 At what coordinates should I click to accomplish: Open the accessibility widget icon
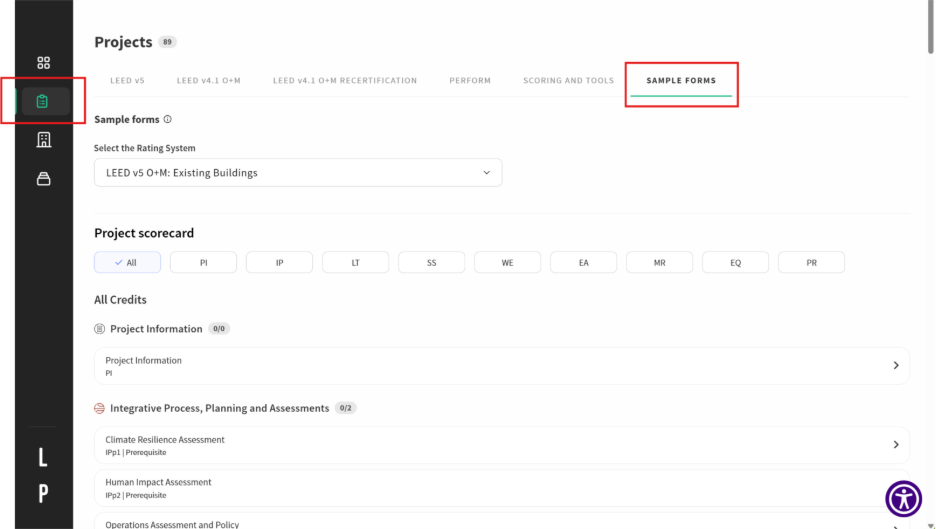[x=903, y=498]
